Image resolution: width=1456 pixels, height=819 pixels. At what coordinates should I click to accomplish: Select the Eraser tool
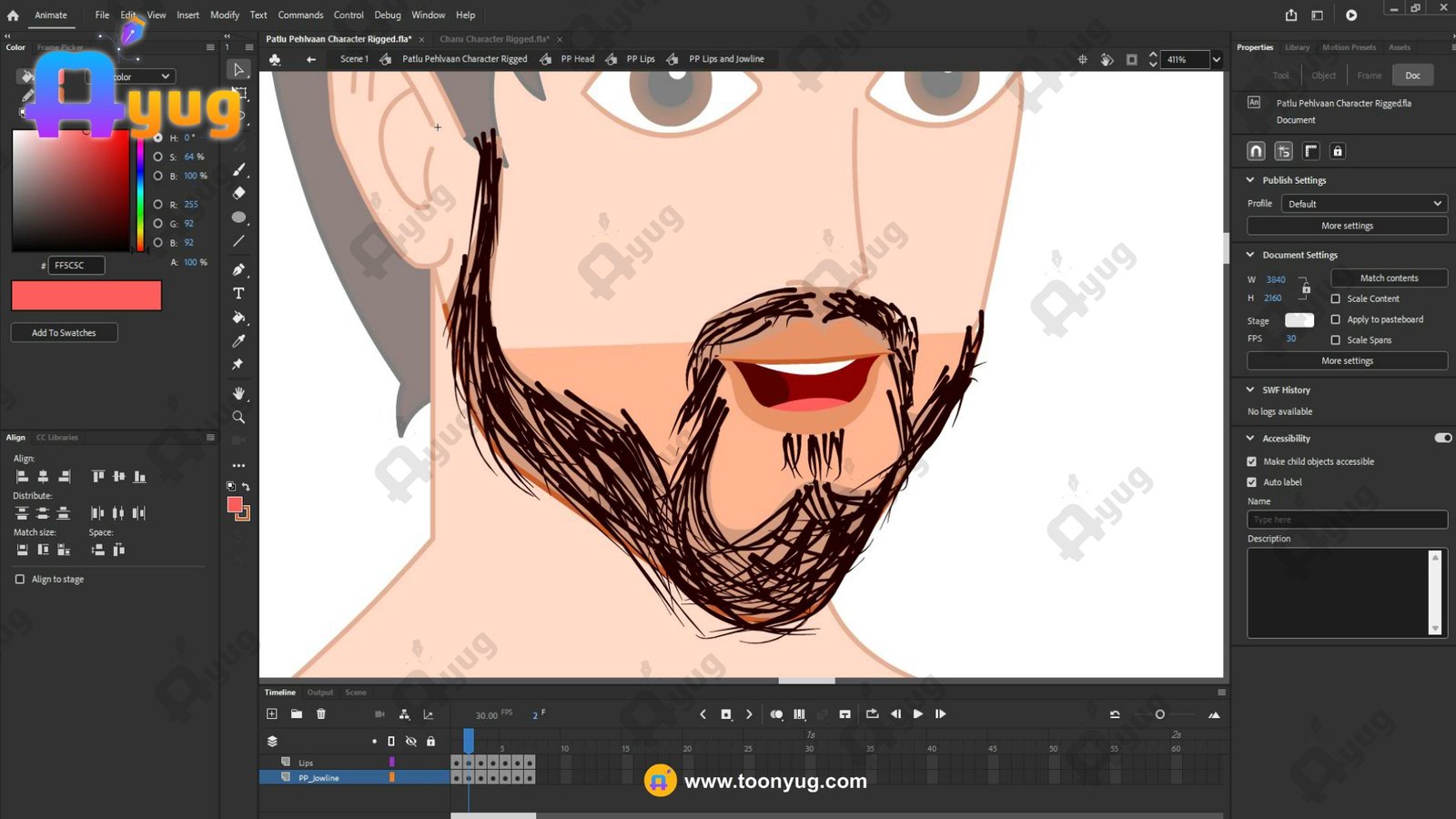tap(238, 193)
